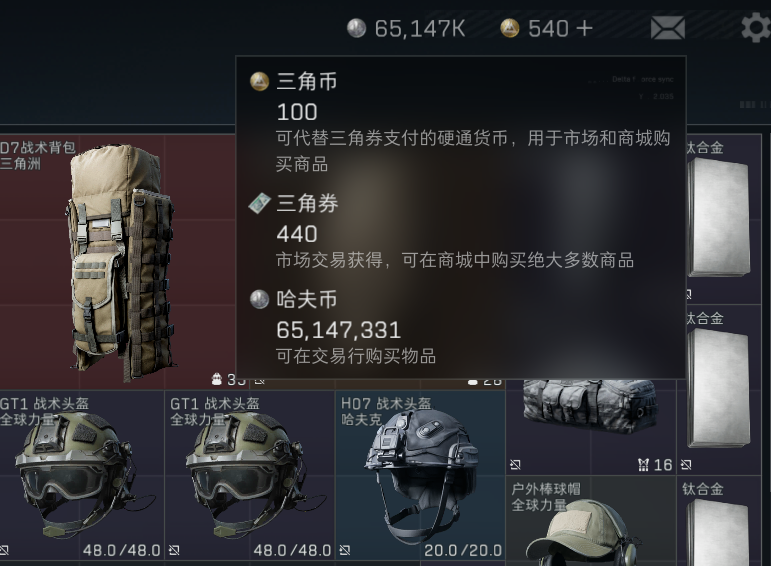Click the silver Hafu coin icon in top bar
This screenshot has width=771, height=566.
tap(356, 28)
